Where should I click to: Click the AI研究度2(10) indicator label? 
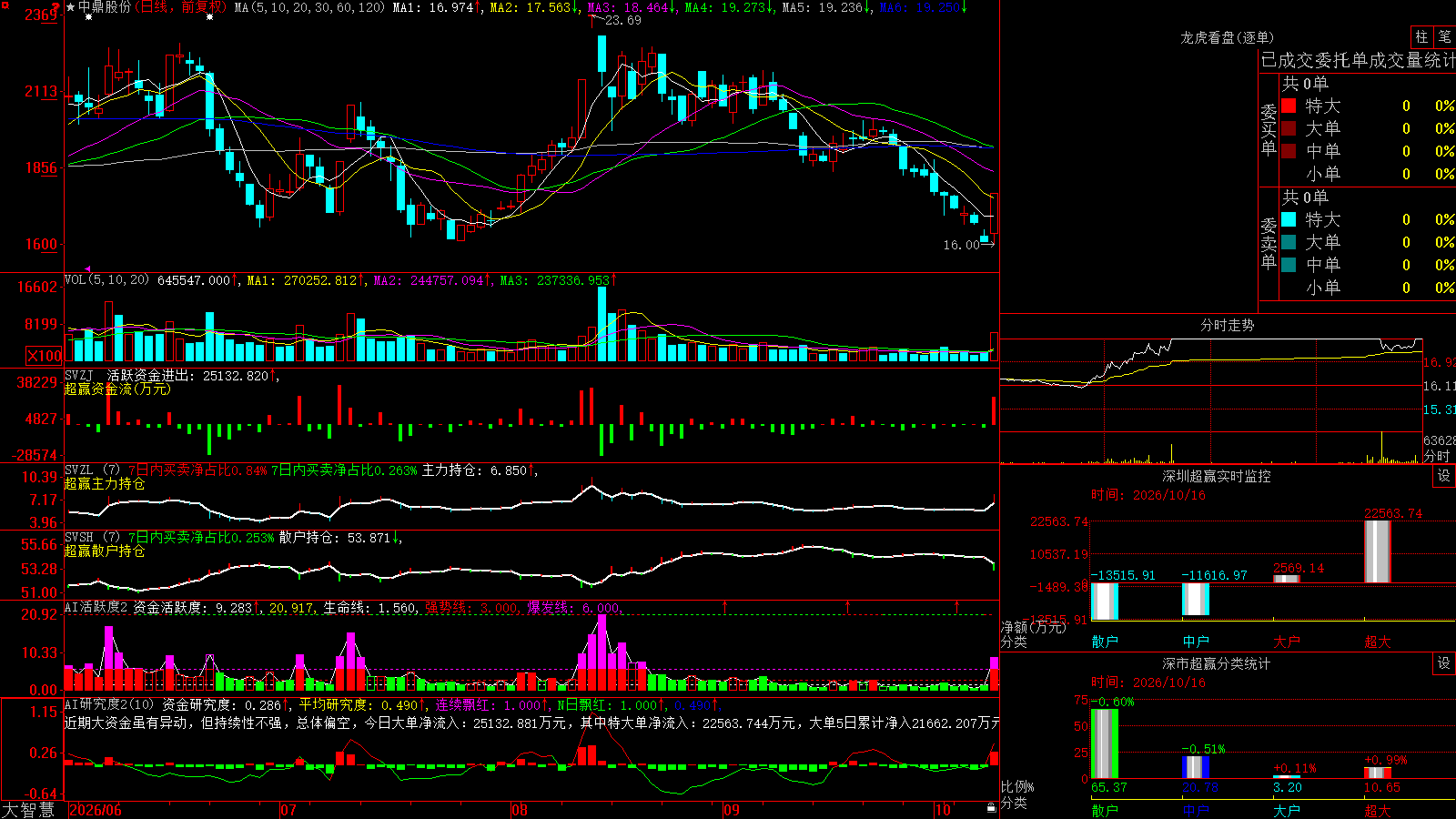pyautogui.click(x=109, y=704)
